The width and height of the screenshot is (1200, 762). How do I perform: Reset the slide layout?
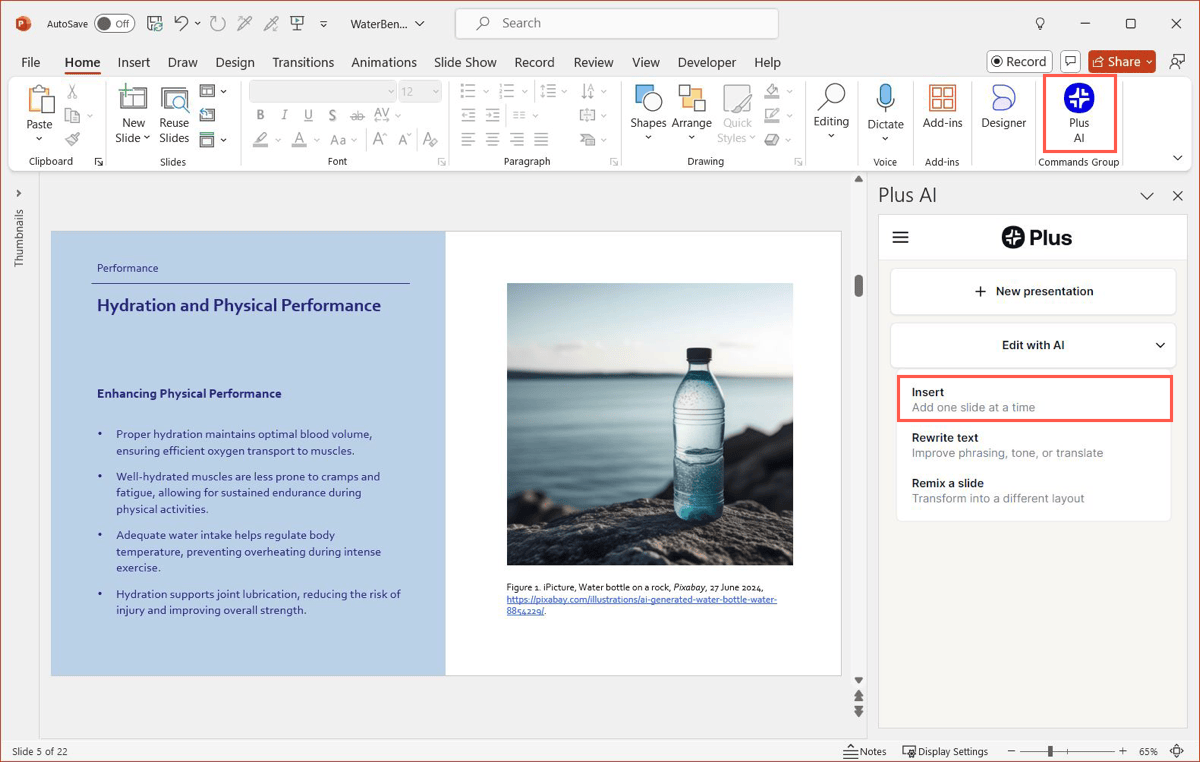pyautogui.click(x=207, y=116)
